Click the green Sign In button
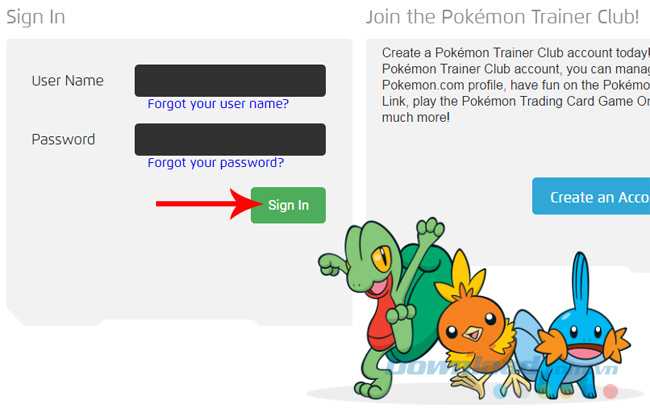The width and height of the screenshot is (650, 409). tap(288, 205)
